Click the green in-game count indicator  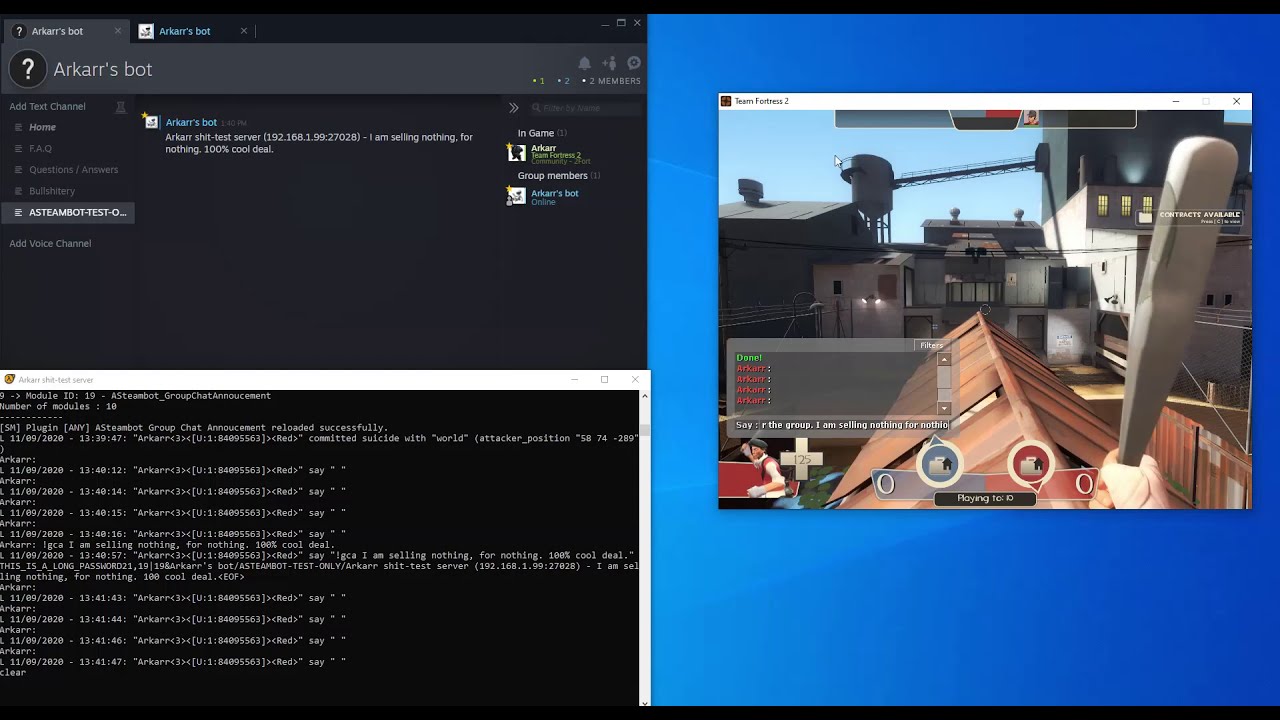tap(538, 81)
